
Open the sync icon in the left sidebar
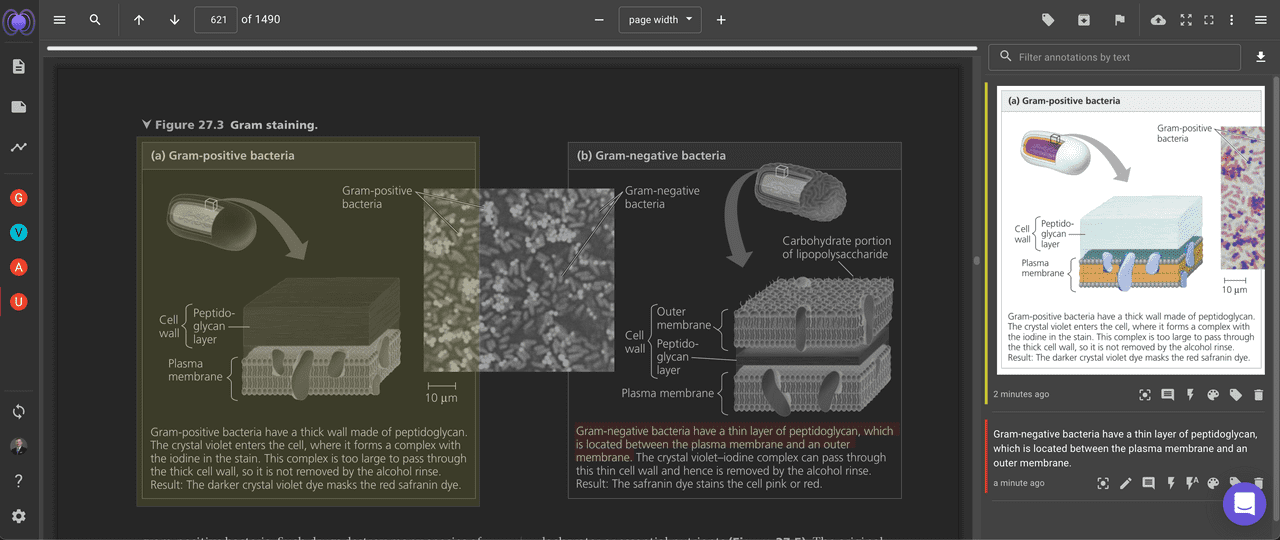coord(19,412)
